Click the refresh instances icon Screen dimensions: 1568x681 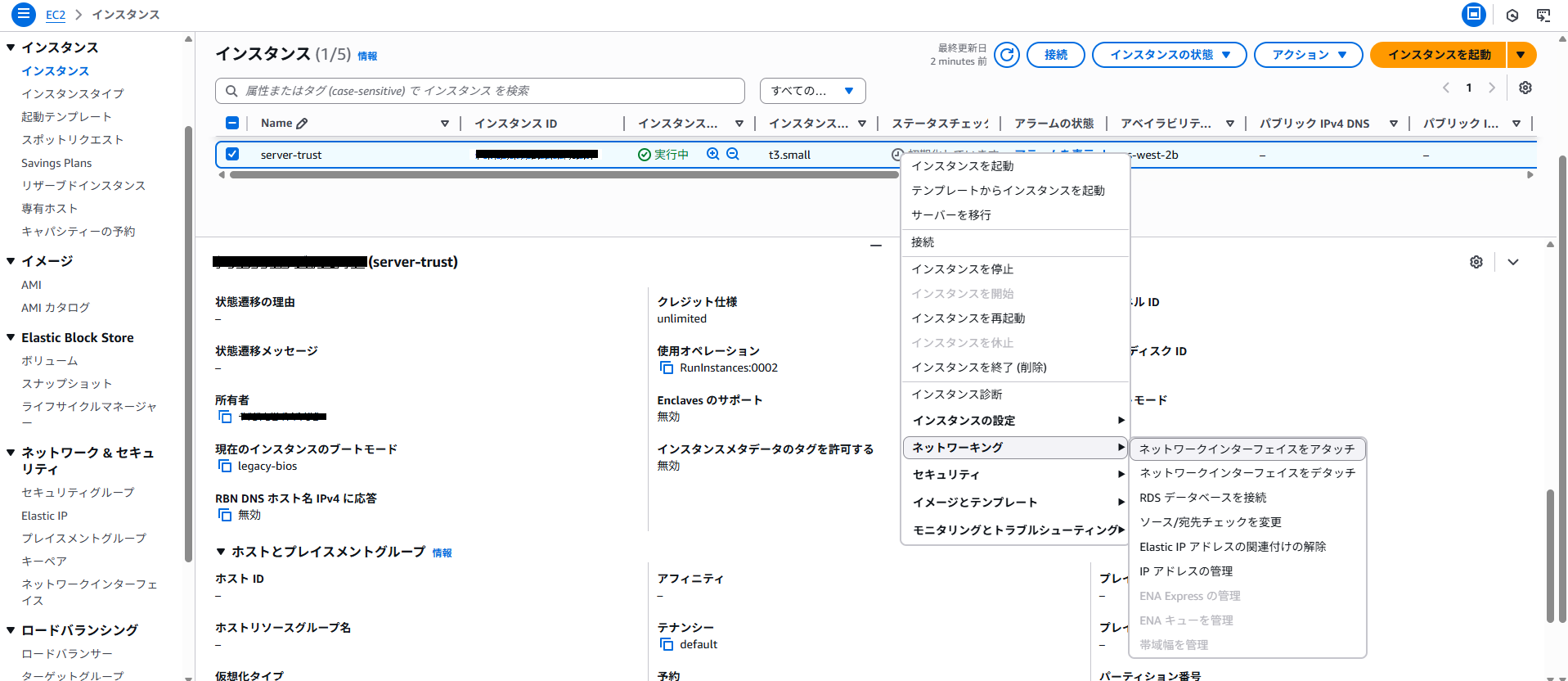pos(1007,55)
